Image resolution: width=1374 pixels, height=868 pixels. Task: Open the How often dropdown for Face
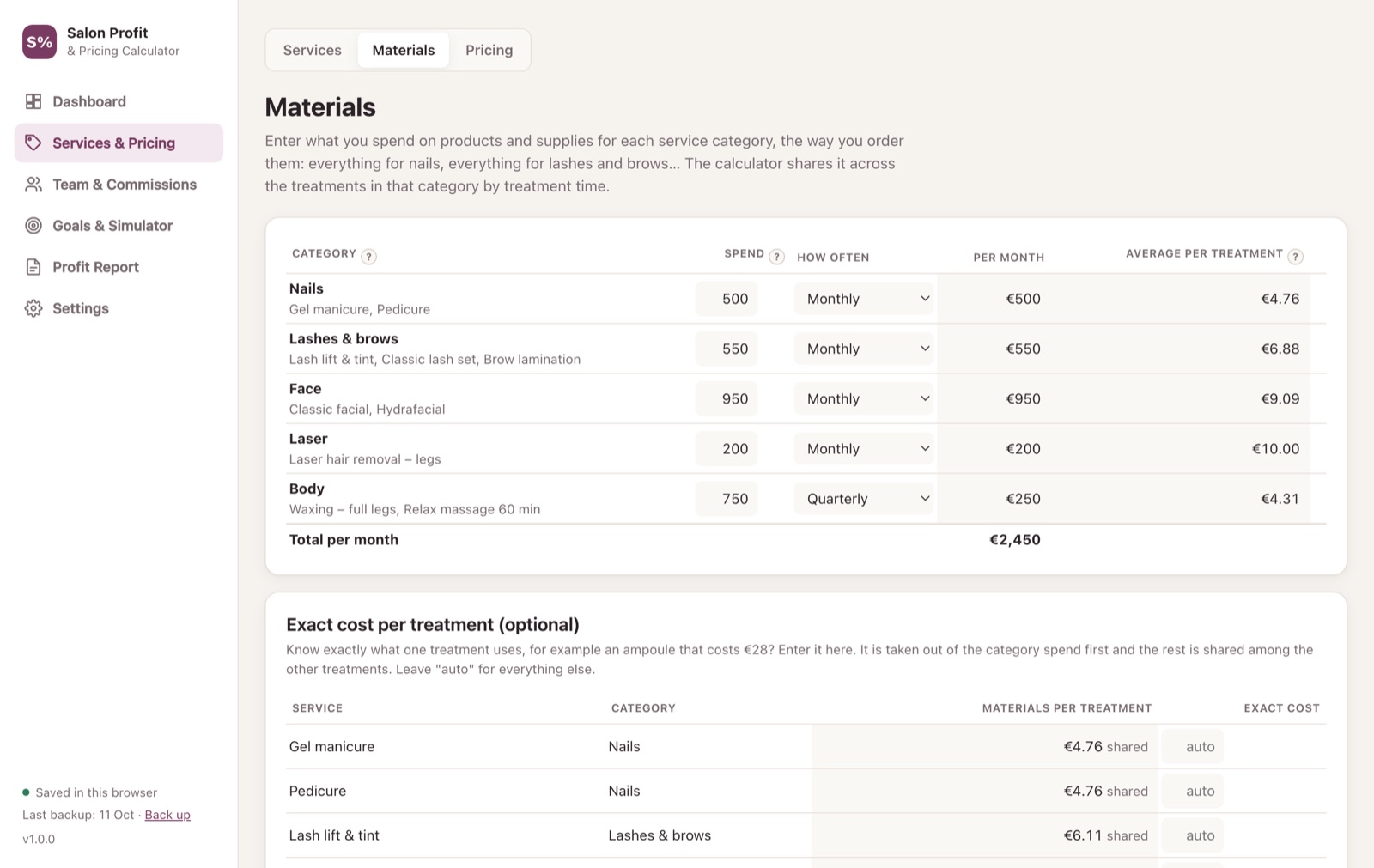(864, 398)
